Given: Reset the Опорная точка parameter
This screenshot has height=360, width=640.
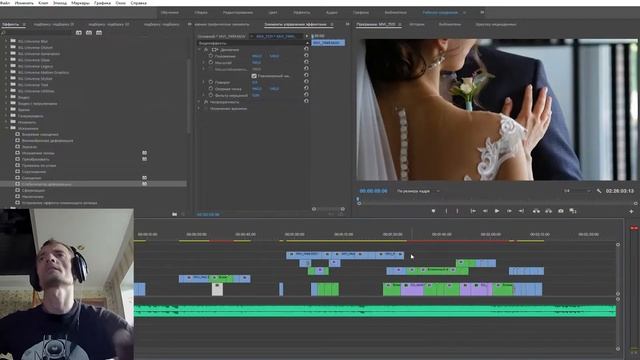Looking at the screenshot, I should click(306, 88).
